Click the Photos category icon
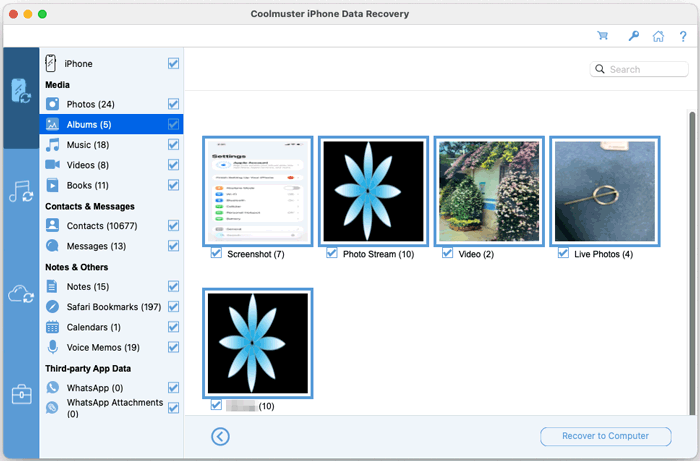 pyautogui.click(x=52, y=104)
